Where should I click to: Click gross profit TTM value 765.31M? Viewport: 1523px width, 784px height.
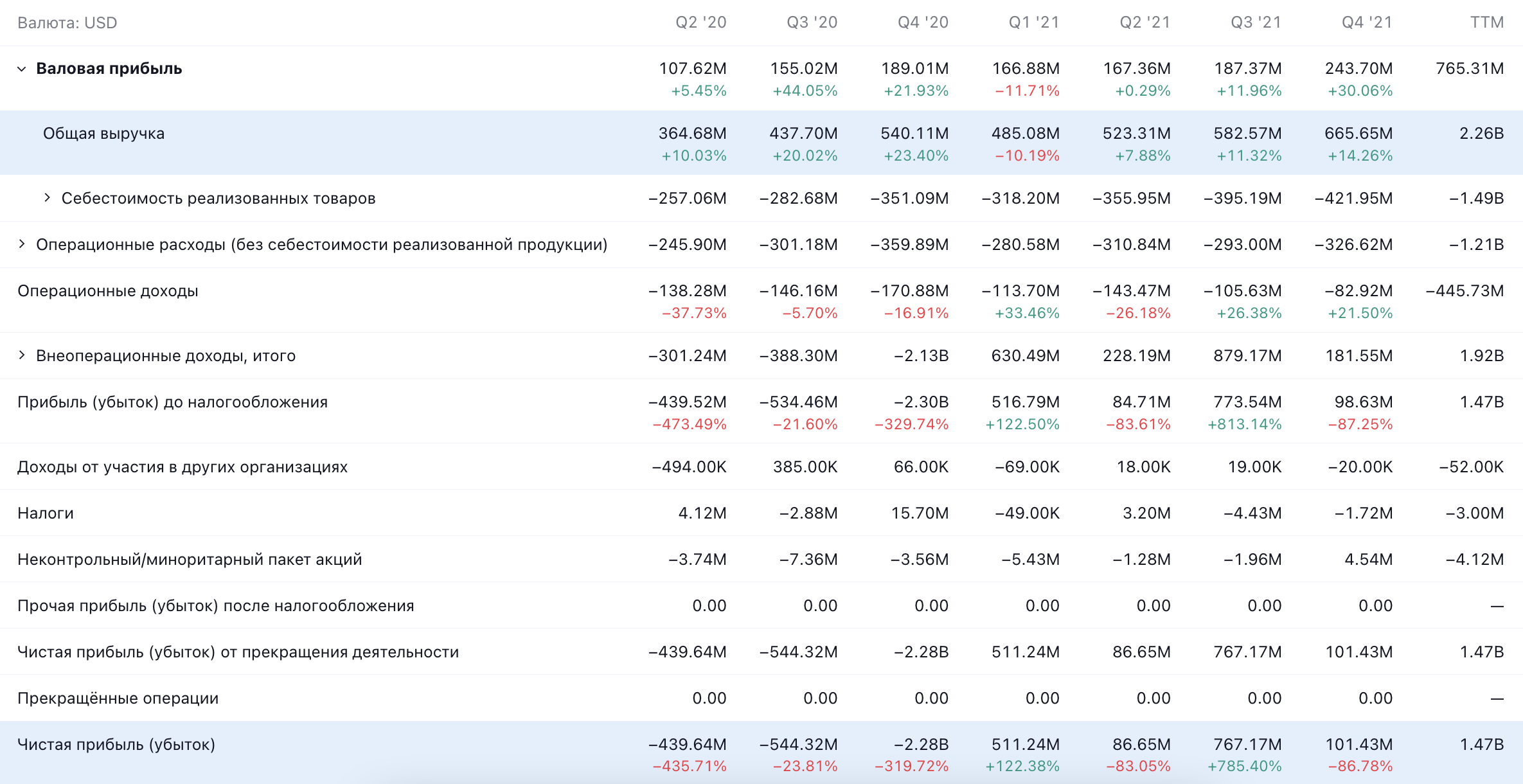pyautogui.click(x=1470, y=68)
